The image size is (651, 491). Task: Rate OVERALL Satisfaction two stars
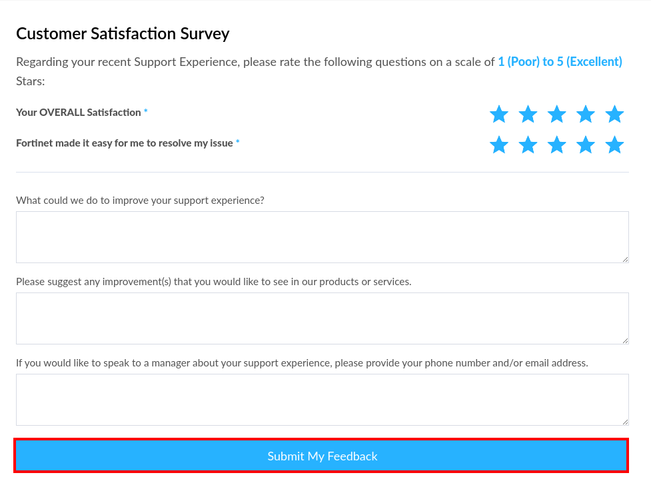click(x=528, y=114)
